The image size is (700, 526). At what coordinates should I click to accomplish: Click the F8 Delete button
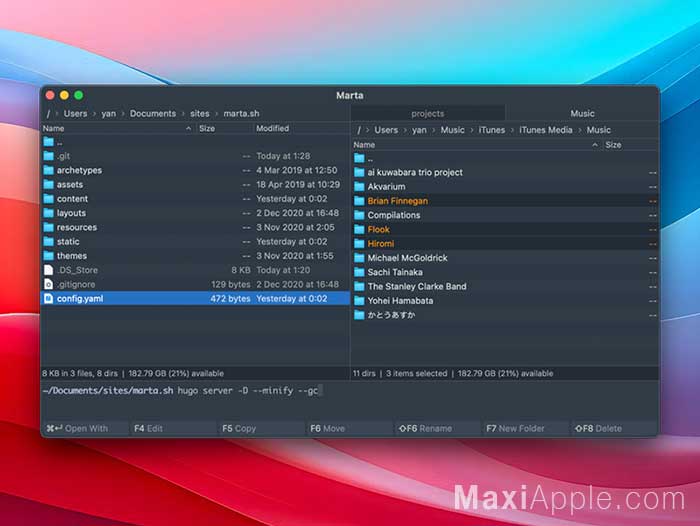[x=613, y=428]
